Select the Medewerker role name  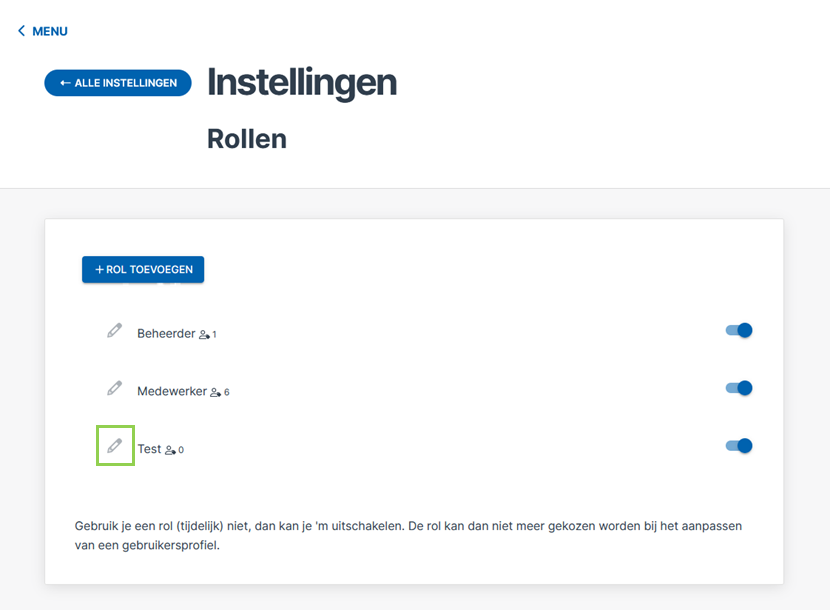click(x=172, y=391)
